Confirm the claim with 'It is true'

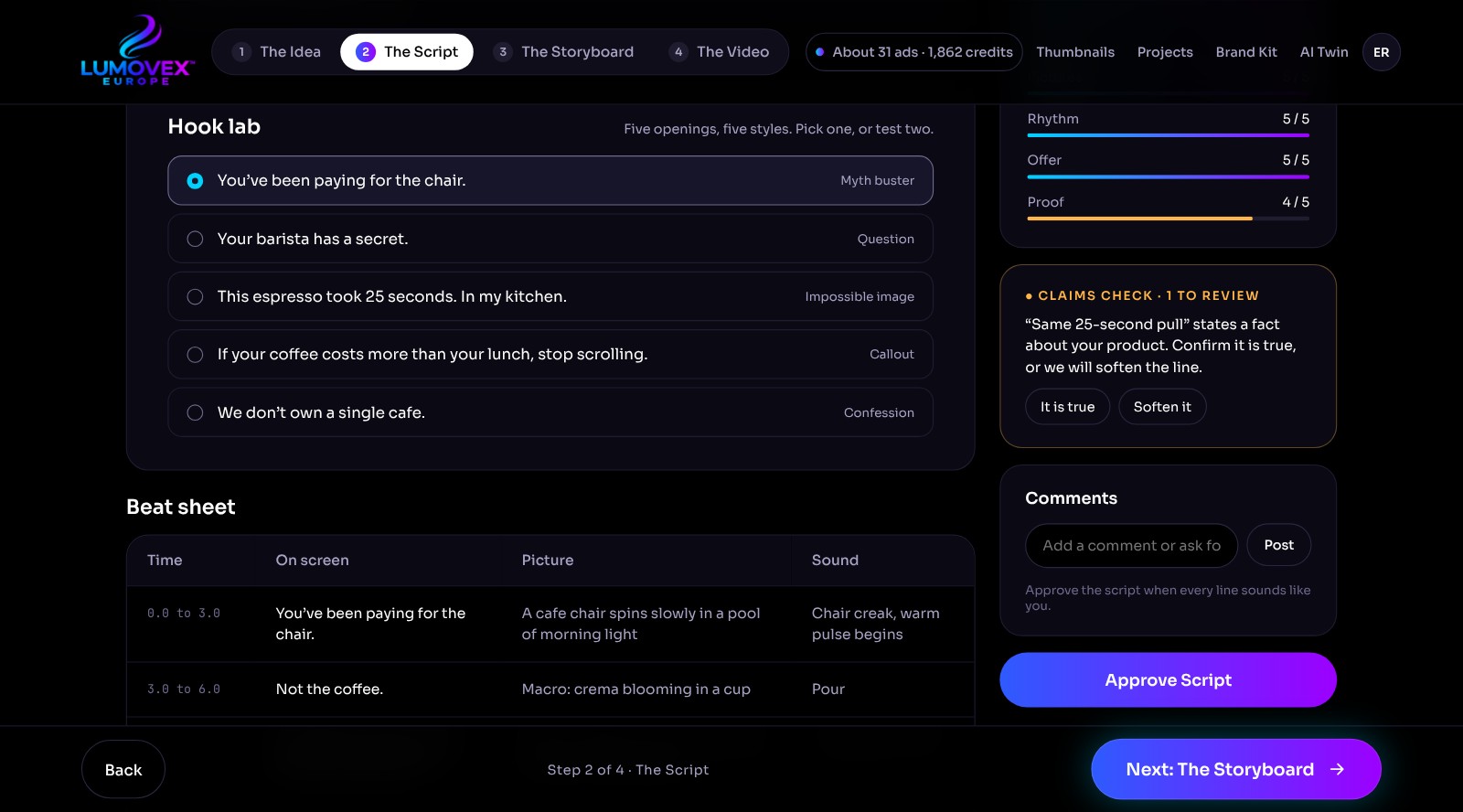point(1067,407)
